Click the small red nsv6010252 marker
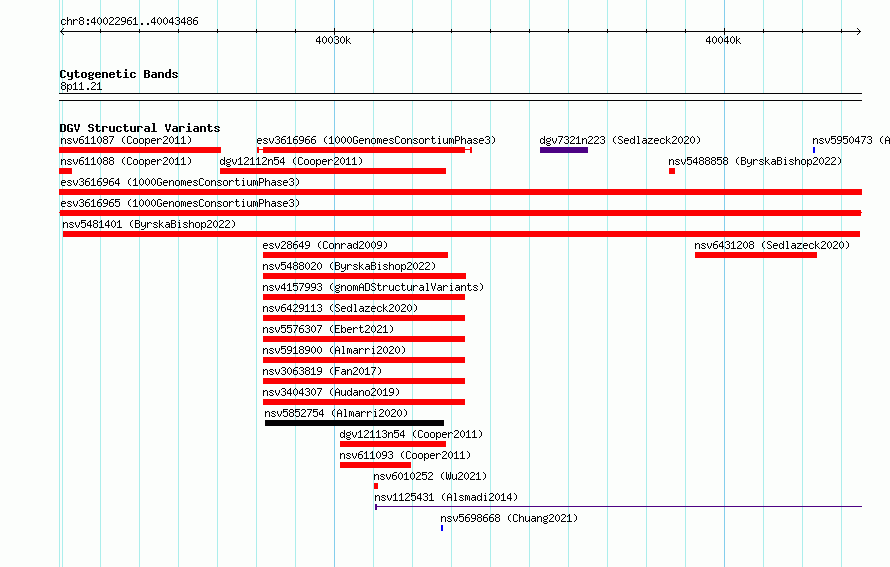 [376, 486]
